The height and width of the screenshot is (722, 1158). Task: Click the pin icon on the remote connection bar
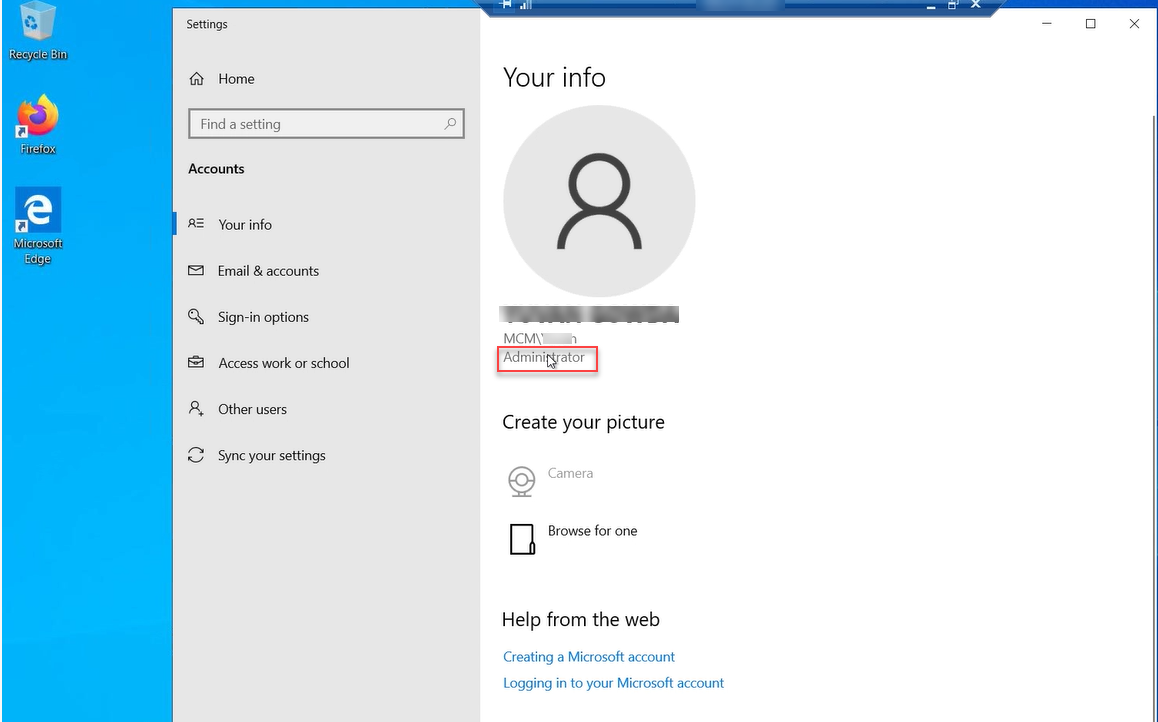(x=506, y=4)
